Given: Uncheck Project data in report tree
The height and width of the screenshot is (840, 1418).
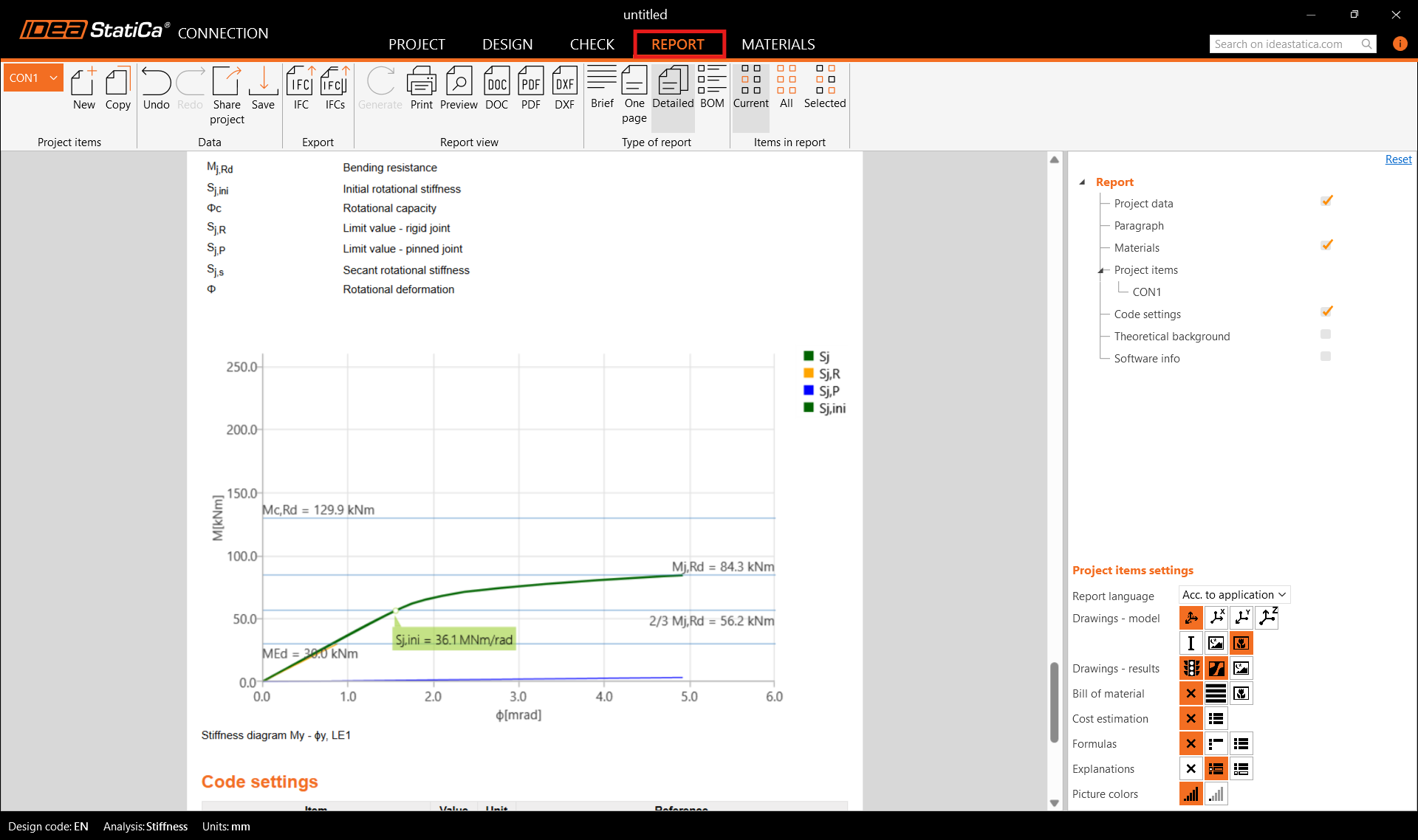Looking at the screenshot, I should click(x=1326, y=201).
